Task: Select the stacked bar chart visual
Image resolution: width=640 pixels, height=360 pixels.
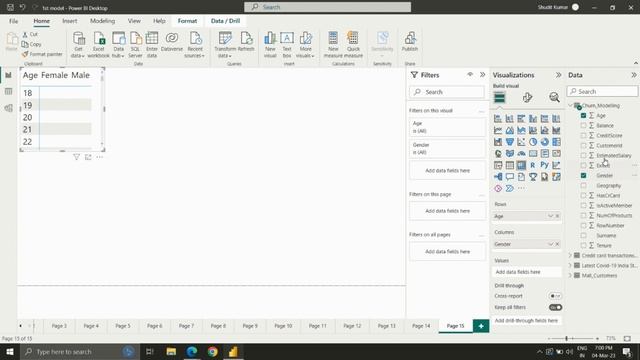Action: (498, 119)
